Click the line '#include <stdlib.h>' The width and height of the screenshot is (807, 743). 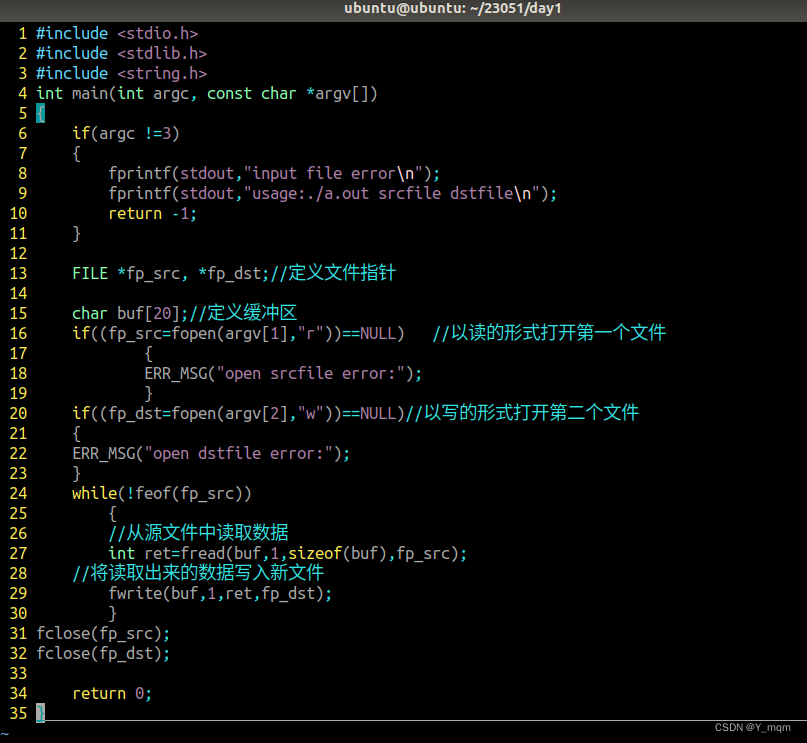(121, 54)
